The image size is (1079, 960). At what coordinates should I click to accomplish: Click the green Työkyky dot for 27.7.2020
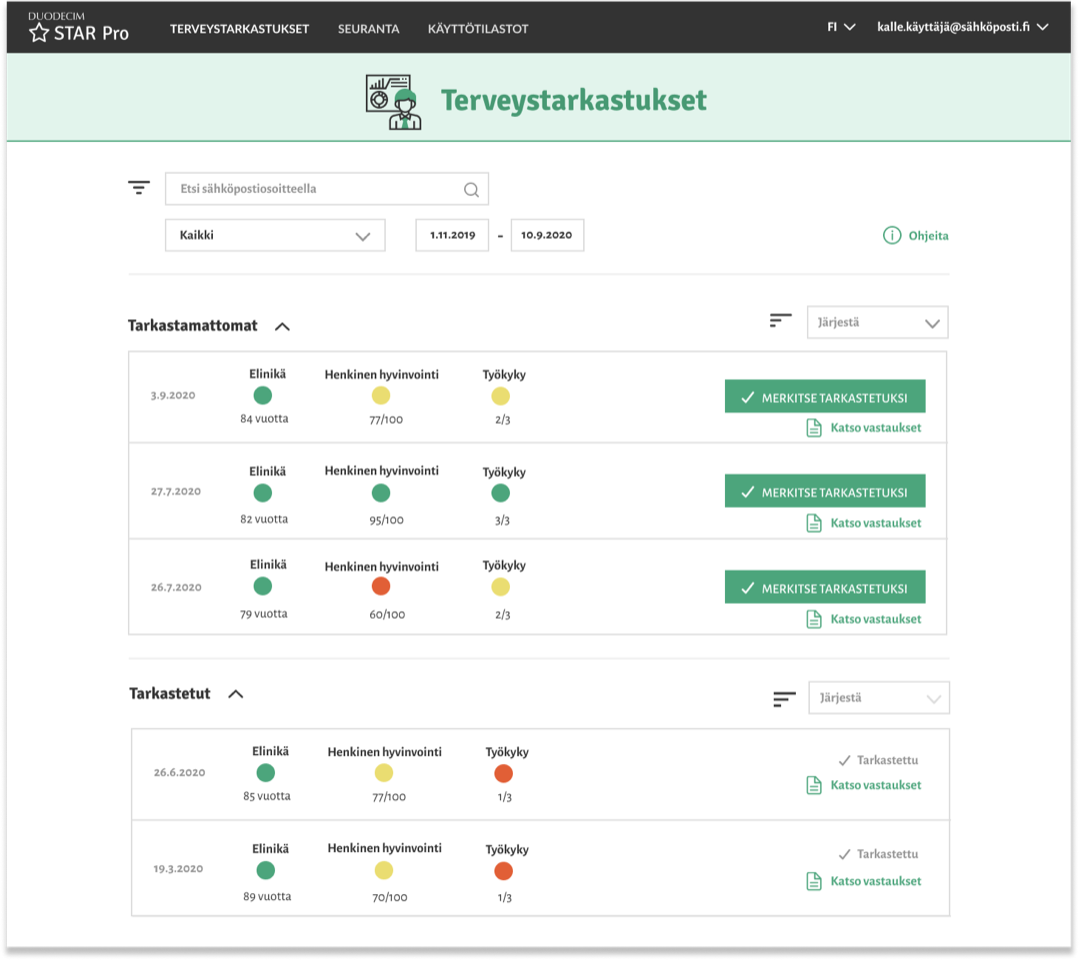click(501, 493)
